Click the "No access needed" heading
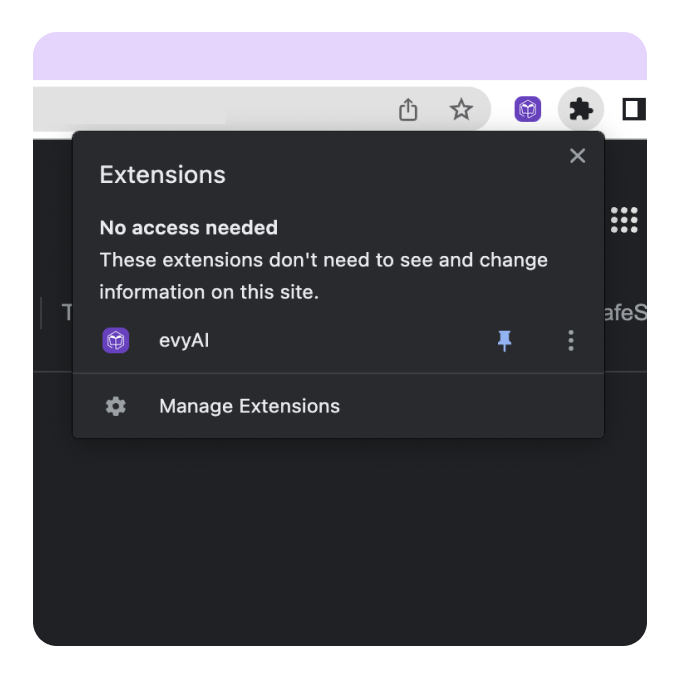Image resolution: width=679 pixels, height=678 pixels. tap(188, 228)
